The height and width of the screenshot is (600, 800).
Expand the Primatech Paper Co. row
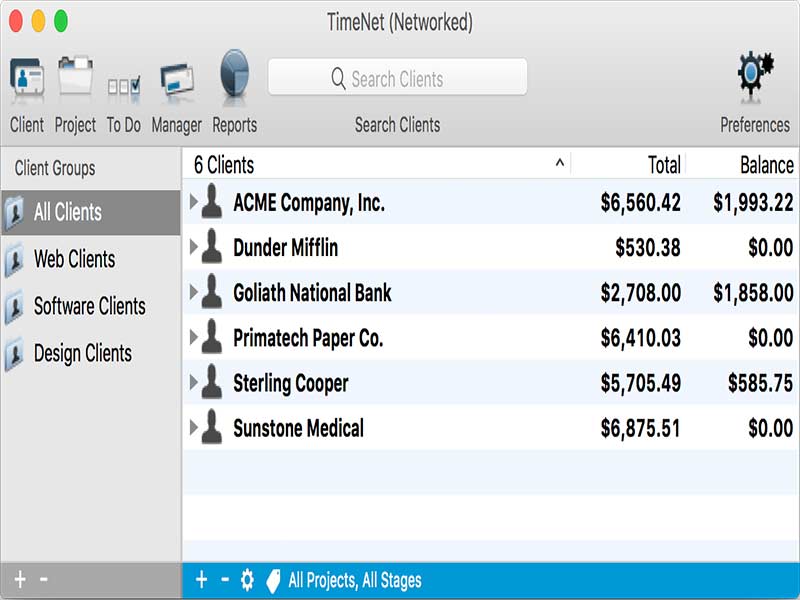(193, 337)
